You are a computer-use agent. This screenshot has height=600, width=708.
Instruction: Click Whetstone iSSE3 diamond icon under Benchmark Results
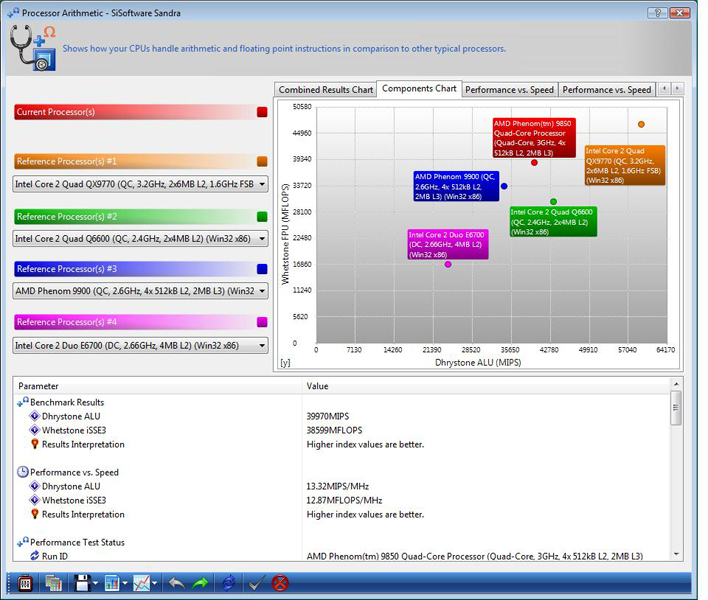point(34,430)
